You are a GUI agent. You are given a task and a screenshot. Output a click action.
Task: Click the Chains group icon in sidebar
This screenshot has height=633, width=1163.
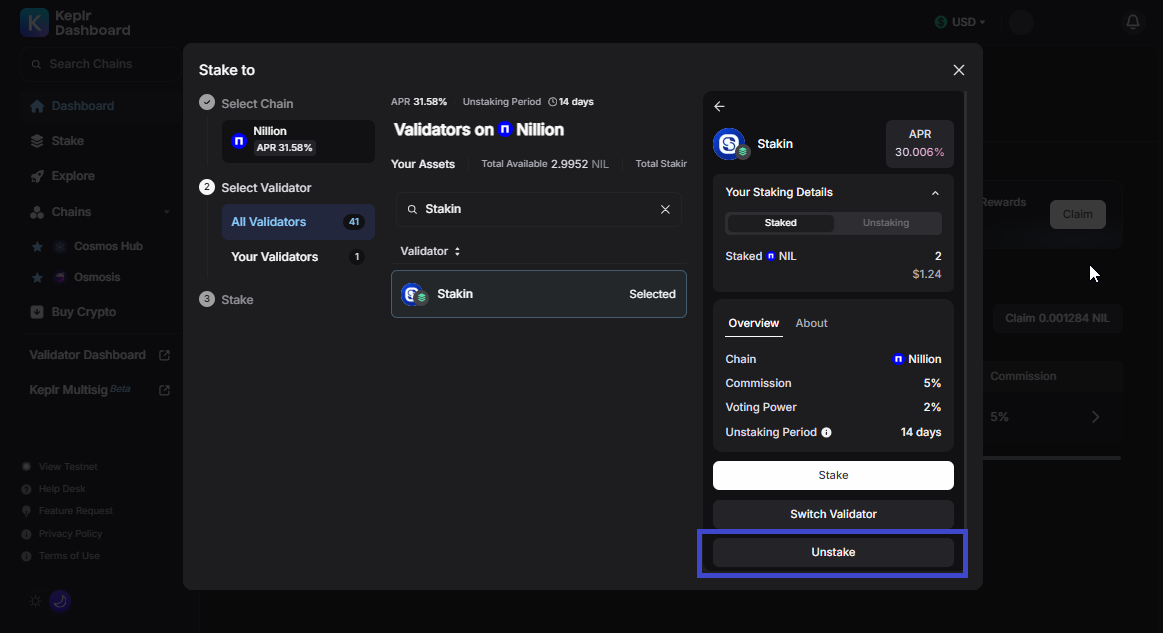(x=37, y=212)
